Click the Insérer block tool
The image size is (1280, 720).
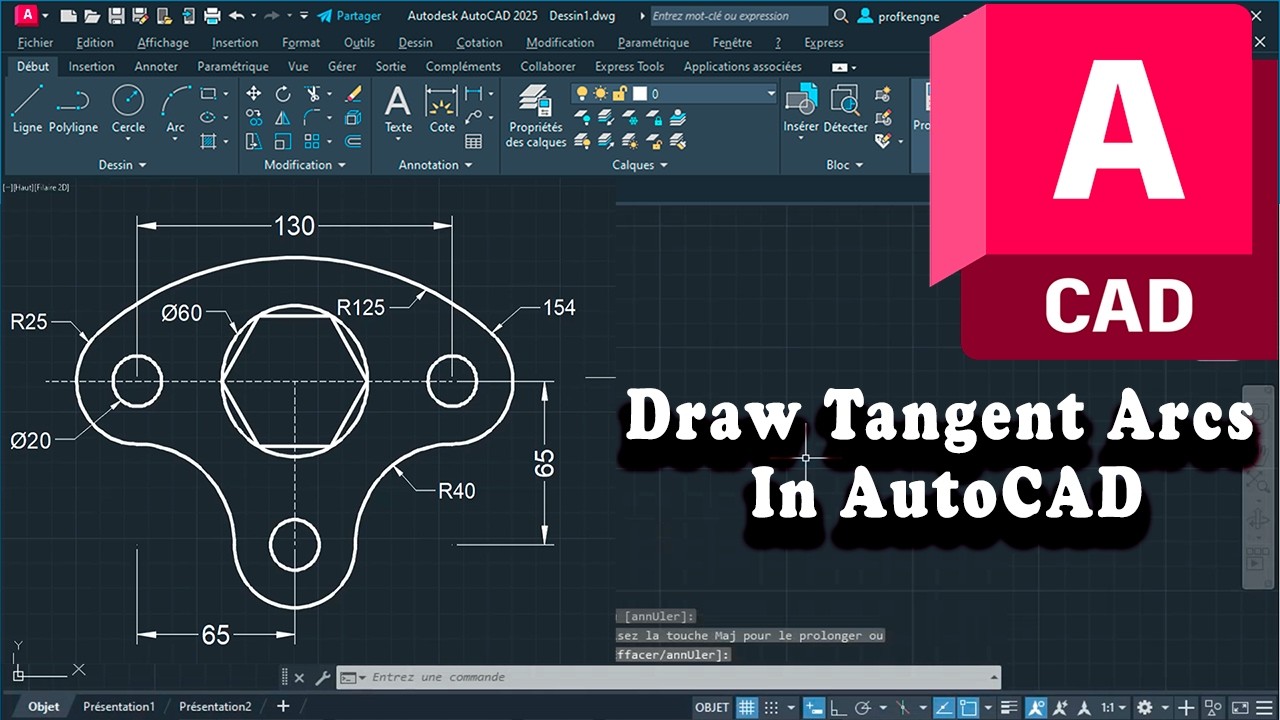click(x=801, y=108)
